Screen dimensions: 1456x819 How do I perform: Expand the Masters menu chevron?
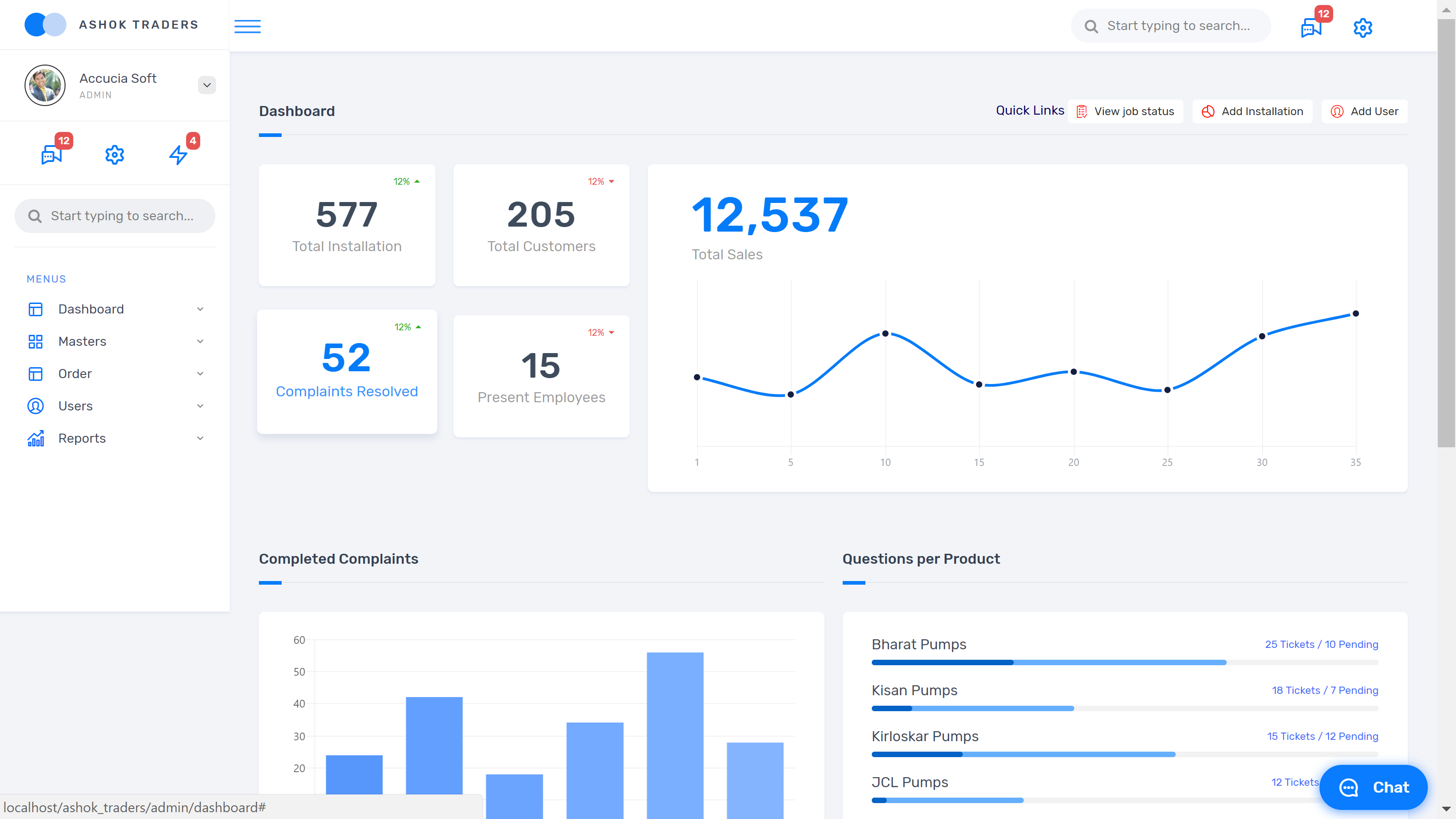click(x=200, y=341)
